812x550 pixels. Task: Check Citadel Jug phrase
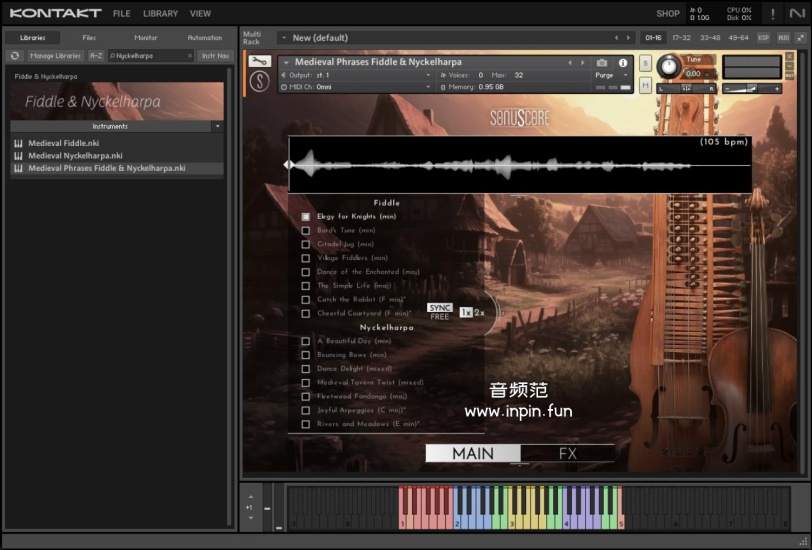tap(306, 244)
